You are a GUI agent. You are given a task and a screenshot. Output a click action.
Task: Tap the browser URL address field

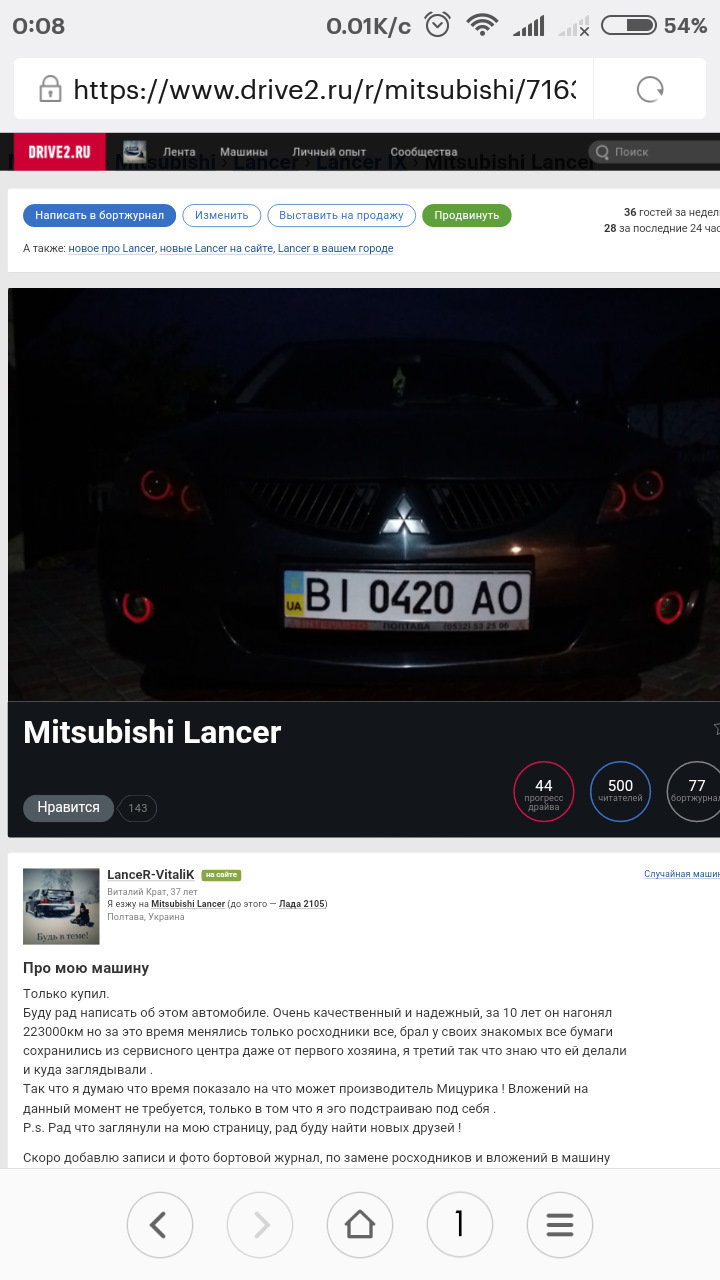[x=325, y=90]
